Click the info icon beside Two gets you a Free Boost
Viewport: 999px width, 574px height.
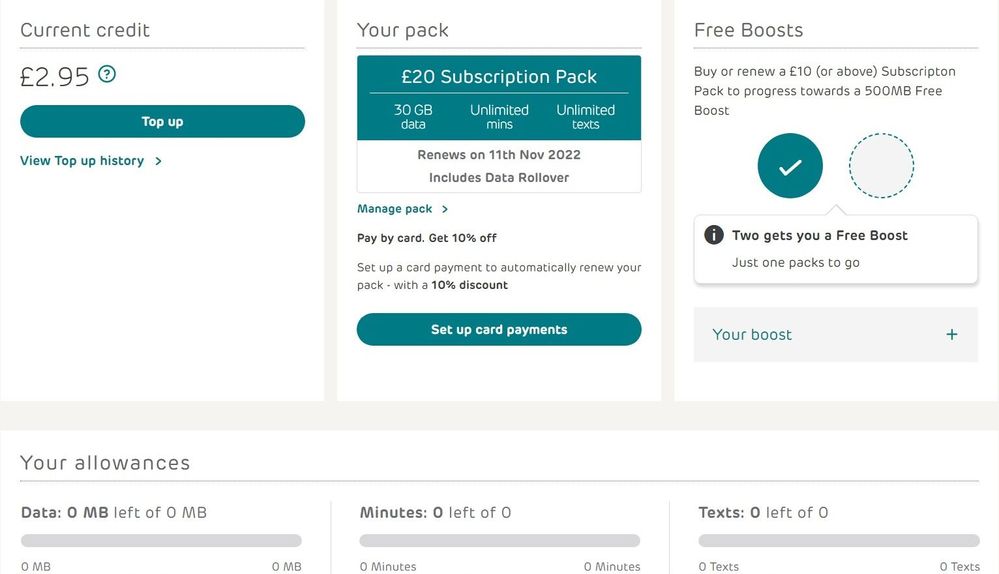coord(714,235)
